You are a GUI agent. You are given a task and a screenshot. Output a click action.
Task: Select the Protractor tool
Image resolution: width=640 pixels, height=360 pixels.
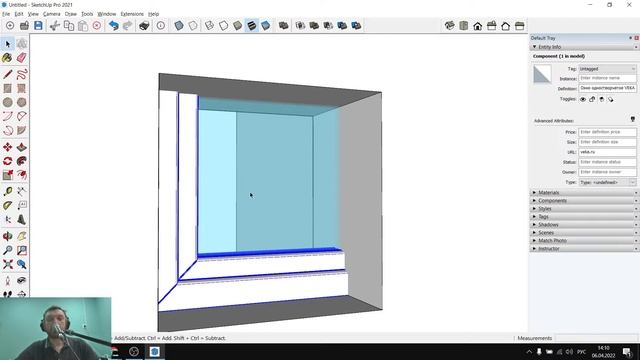click(x=7, y=205)
